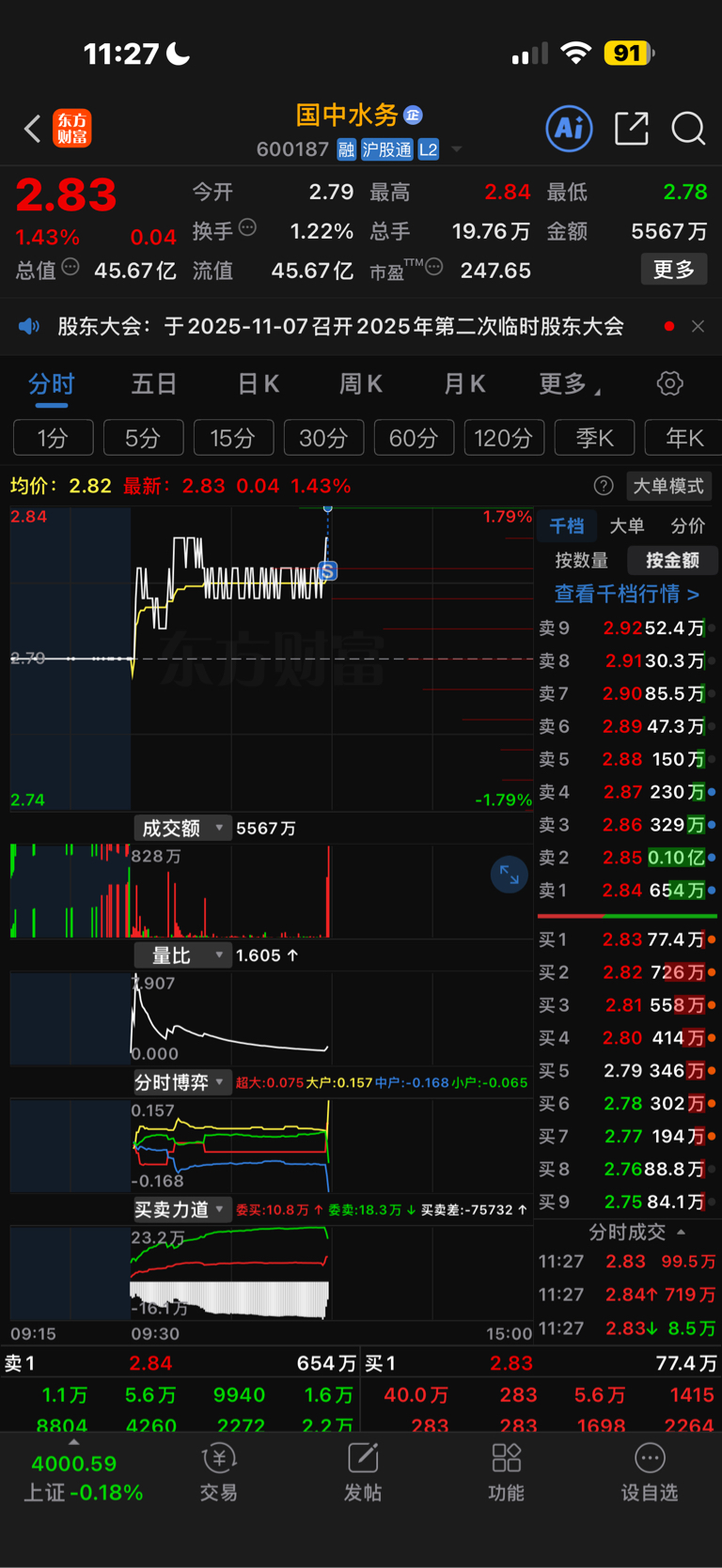722x1568 pixels.
Task: Open the 量比 indicator dropdown
Action: (x=182, y=955)
